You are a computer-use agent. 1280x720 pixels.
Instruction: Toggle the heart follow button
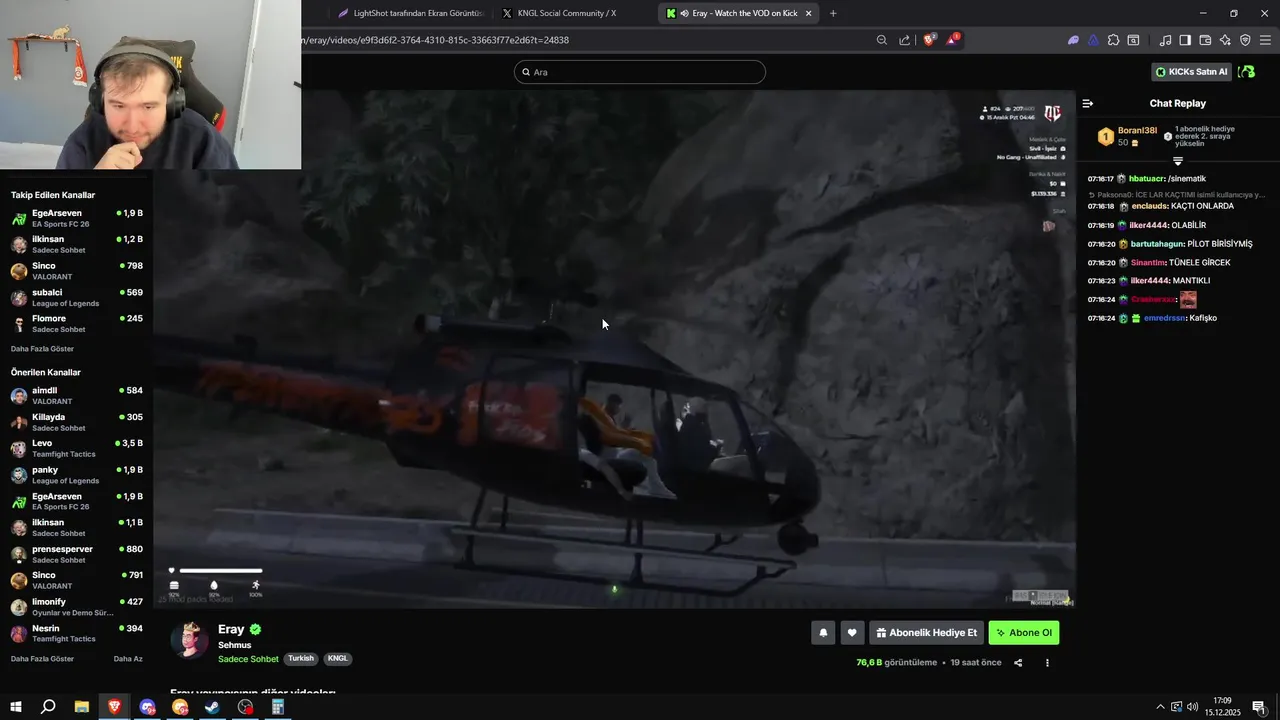coord(852,632)
